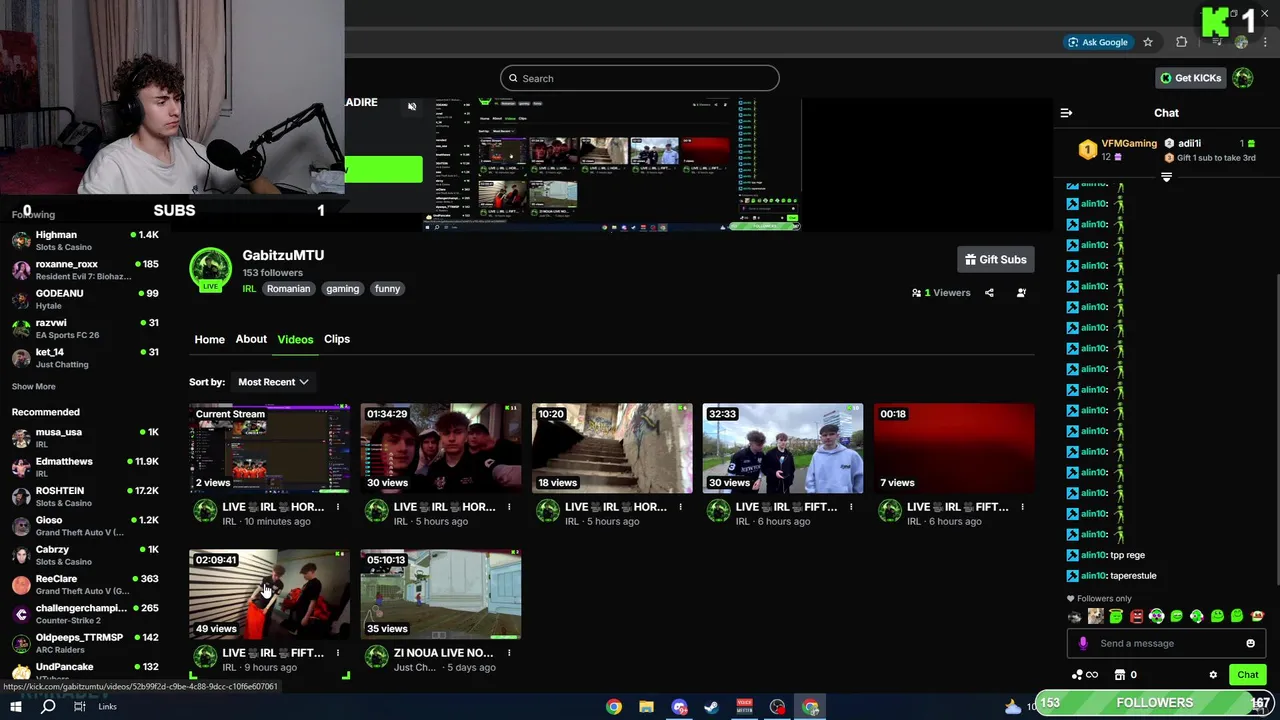The height and width of the screenshot is (720, 1280).
Task: Open roxanne_roxx channel in sidebar
Action: pos(85,270)
